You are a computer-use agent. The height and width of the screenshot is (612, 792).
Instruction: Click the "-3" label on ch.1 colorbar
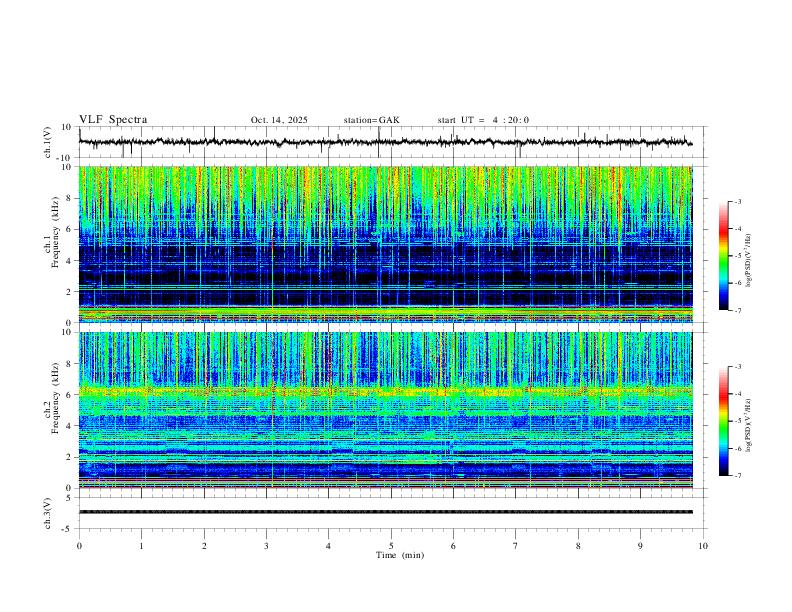pyautogui.click(x=738, y=201)
